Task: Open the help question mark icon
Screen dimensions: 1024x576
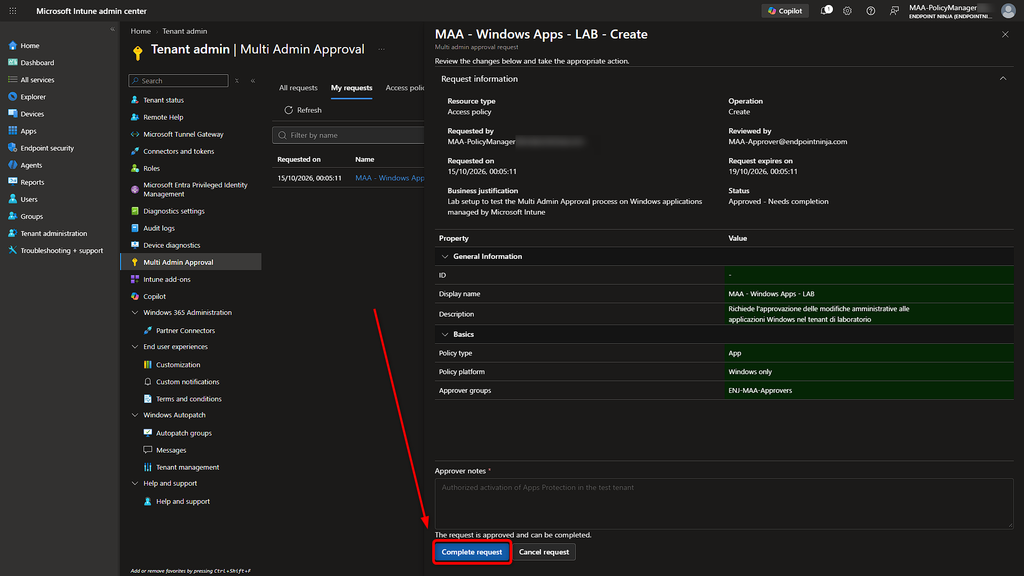Action: (x=871, y=10)
